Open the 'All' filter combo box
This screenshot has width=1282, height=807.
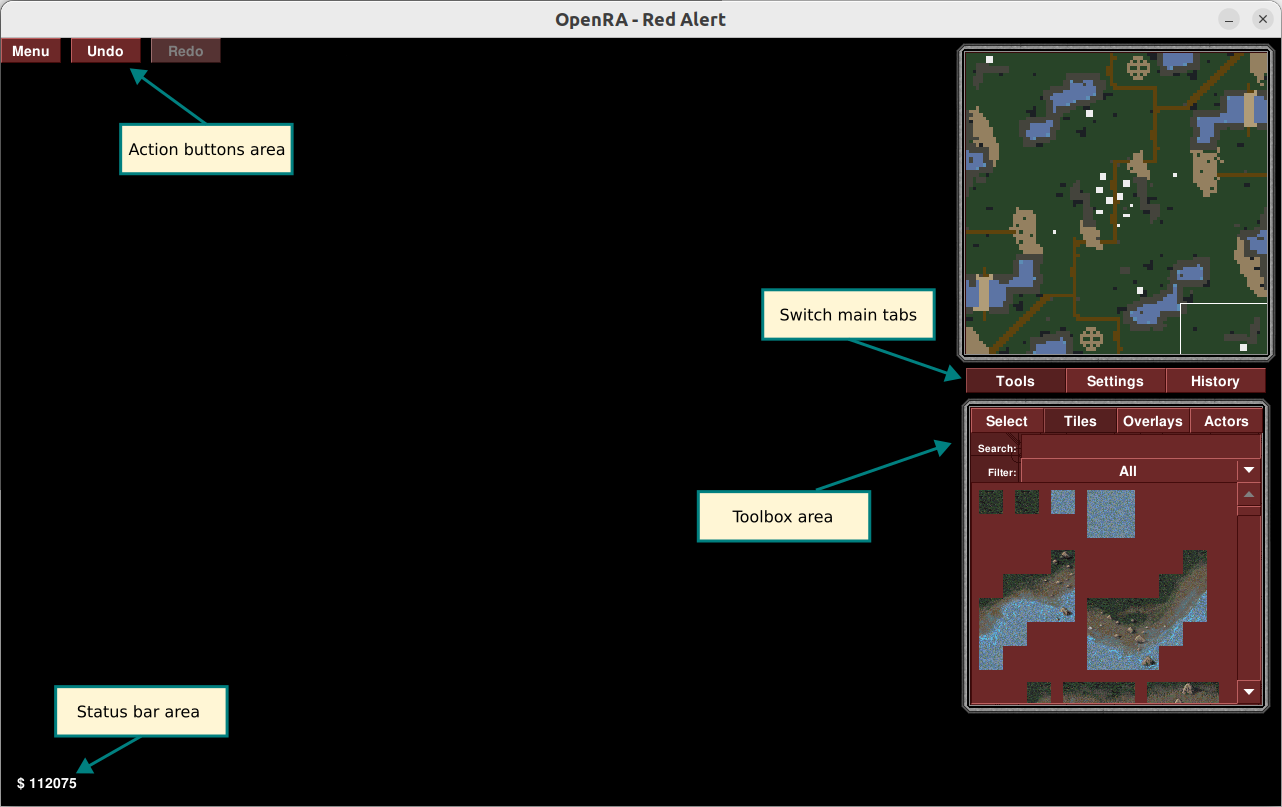pyautogui.click(x=1141, y=471)
